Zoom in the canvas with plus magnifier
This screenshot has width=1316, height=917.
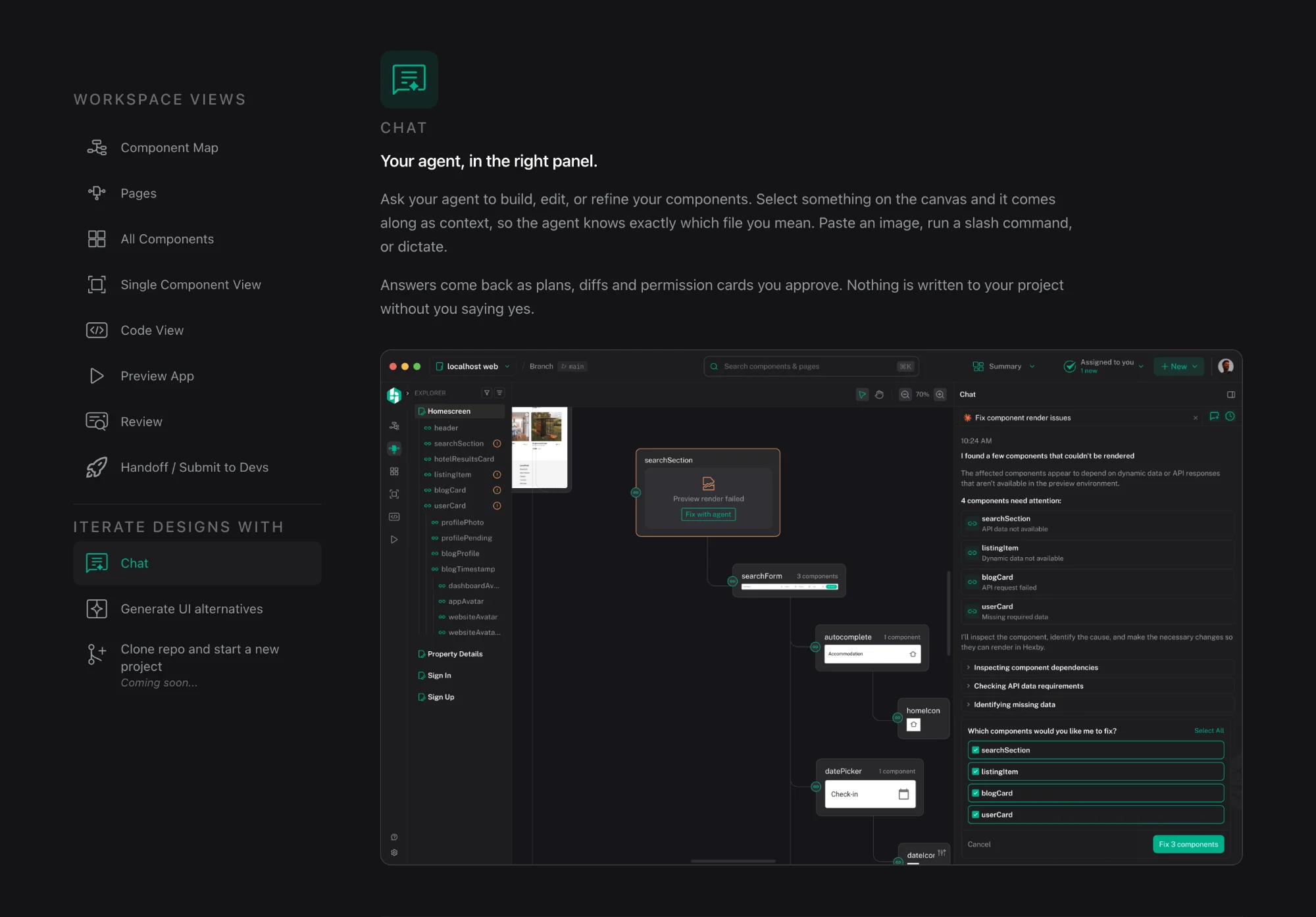(940, 395)
